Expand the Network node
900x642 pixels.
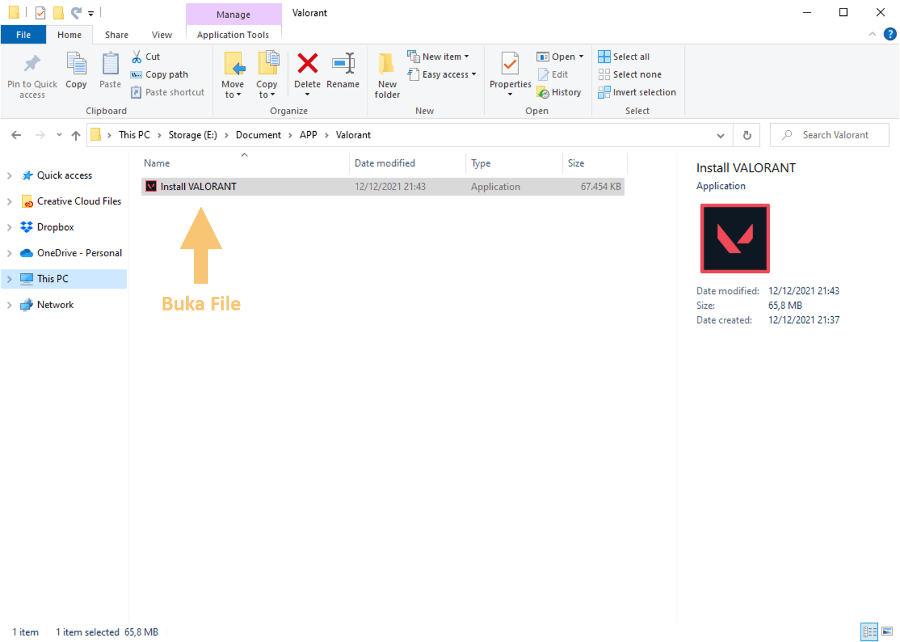pyautogui.click(x=9, y=305)
